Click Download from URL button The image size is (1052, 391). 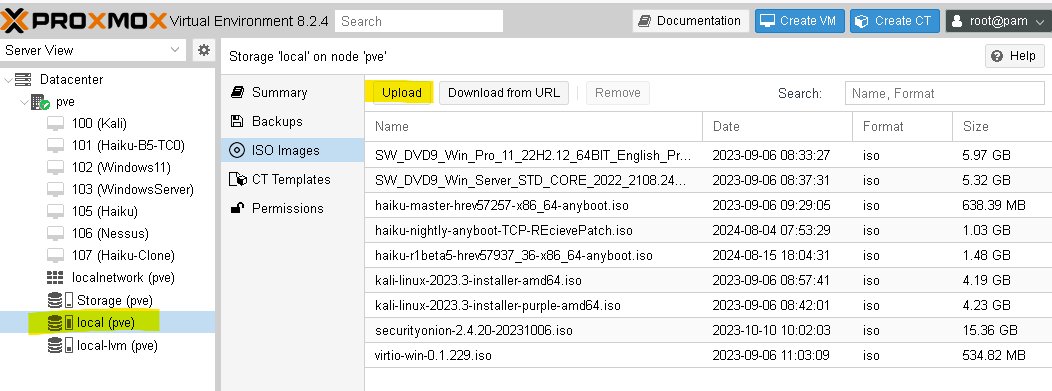(x=504, y=93)
